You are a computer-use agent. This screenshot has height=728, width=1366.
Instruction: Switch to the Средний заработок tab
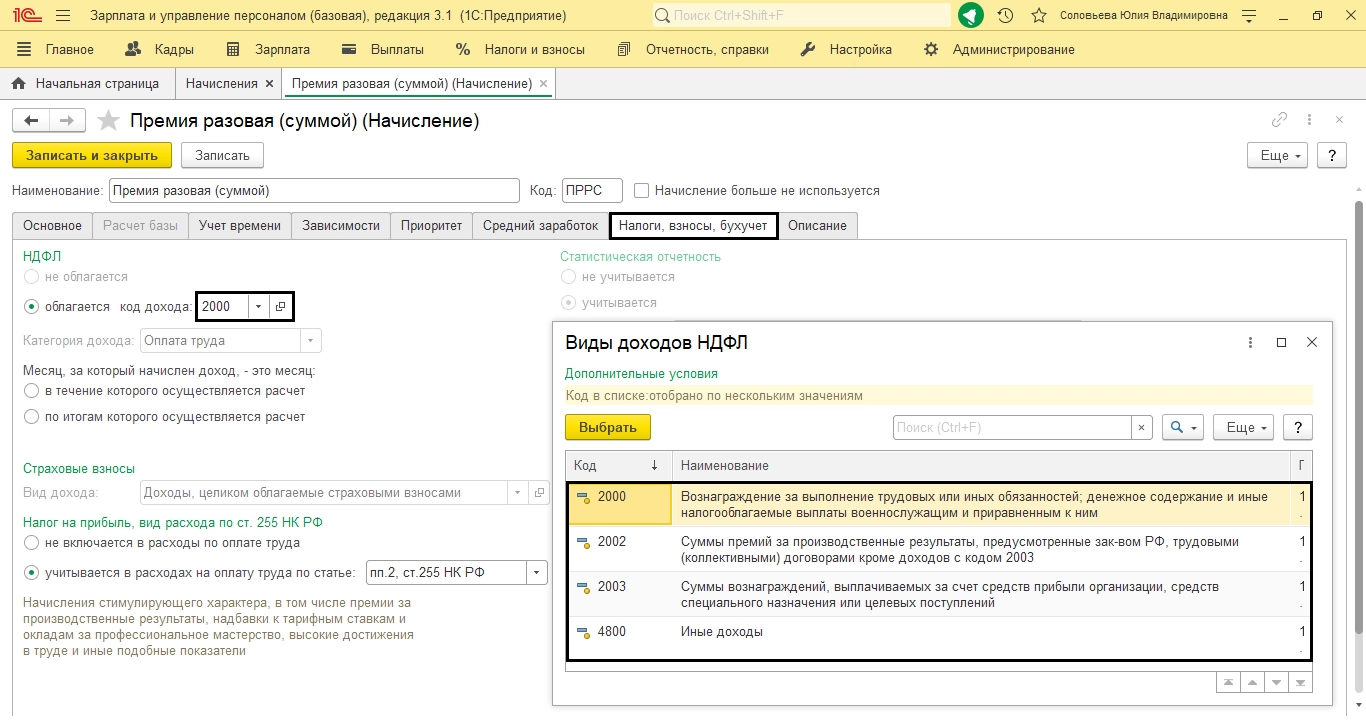tap(540, 226)
